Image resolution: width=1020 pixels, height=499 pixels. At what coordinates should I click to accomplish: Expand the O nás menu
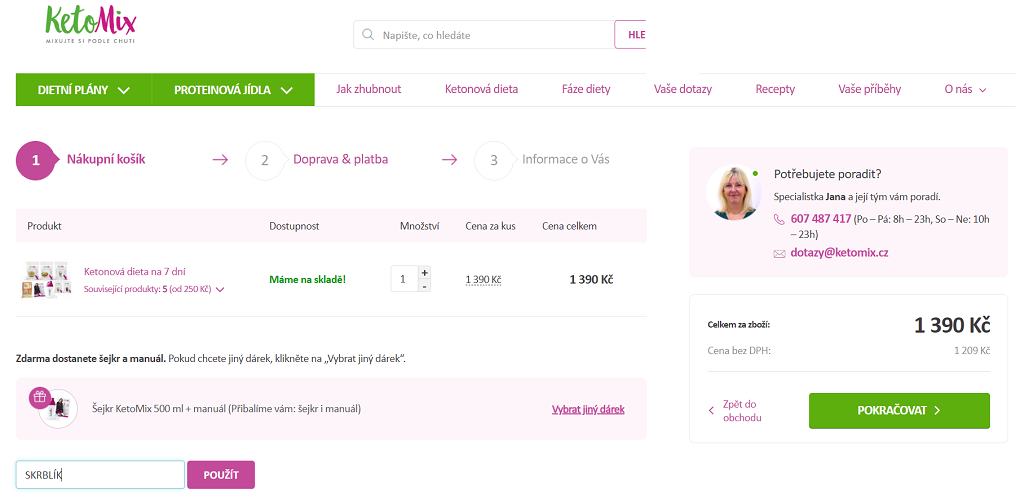[965, 89]
